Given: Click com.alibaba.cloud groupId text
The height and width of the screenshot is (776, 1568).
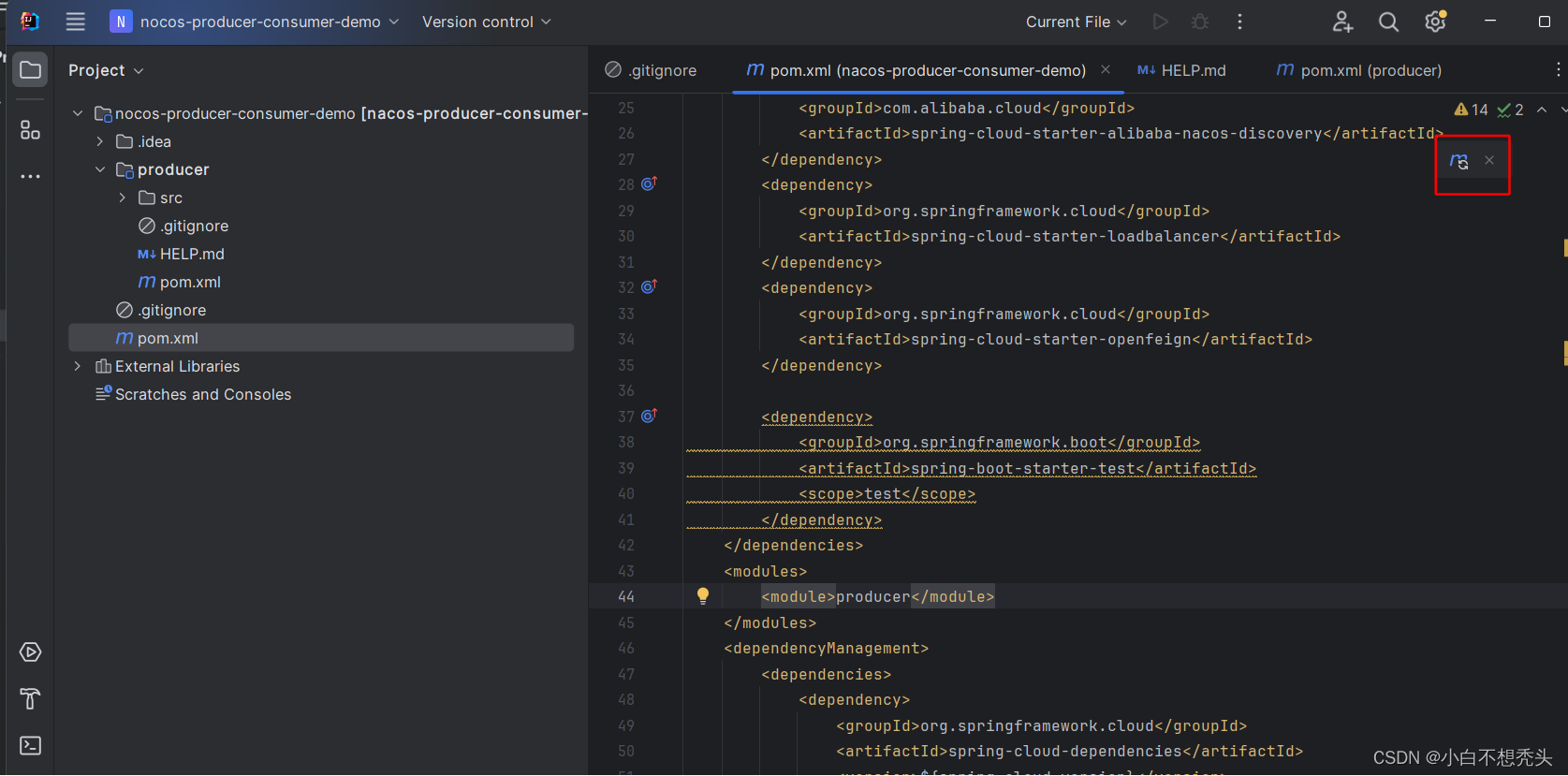Looking at the screenshot, I should point(962,108).
